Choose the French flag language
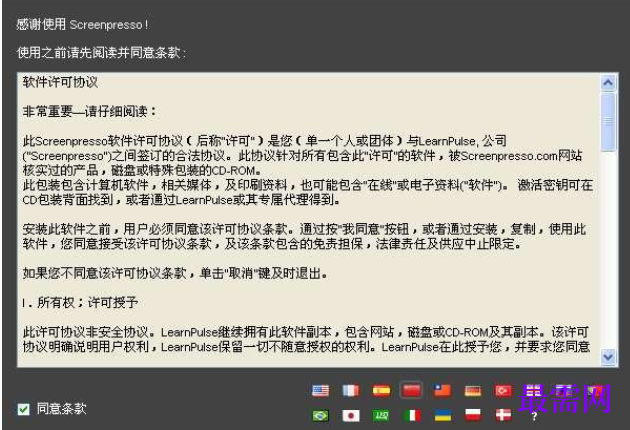 tap(351, 390)
